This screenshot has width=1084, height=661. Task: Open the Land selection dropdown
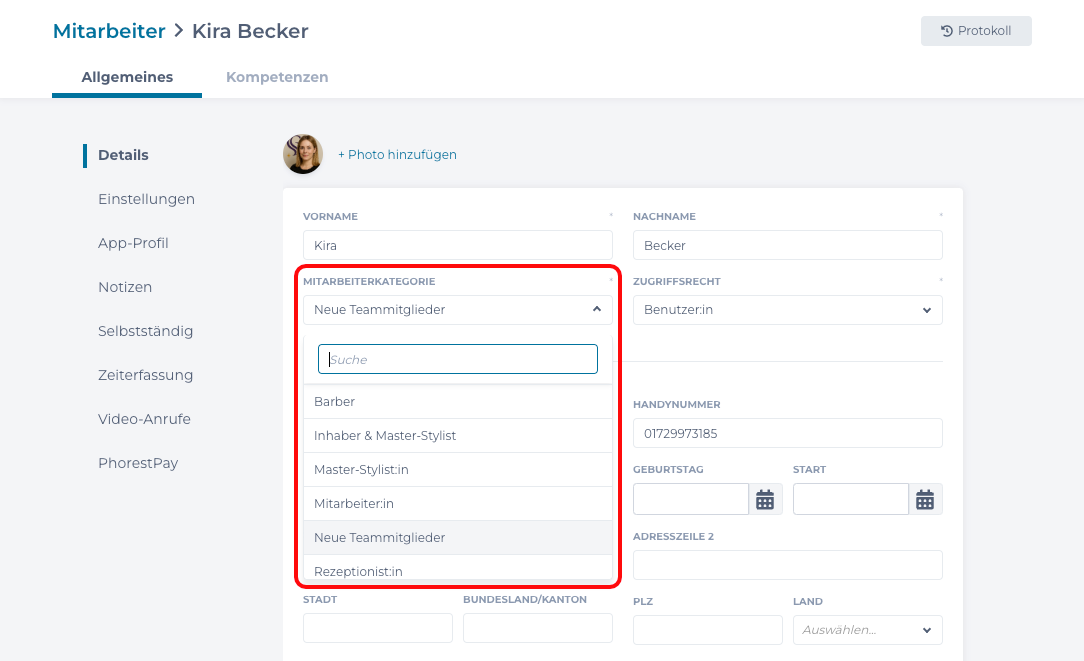tap(867, 630)
